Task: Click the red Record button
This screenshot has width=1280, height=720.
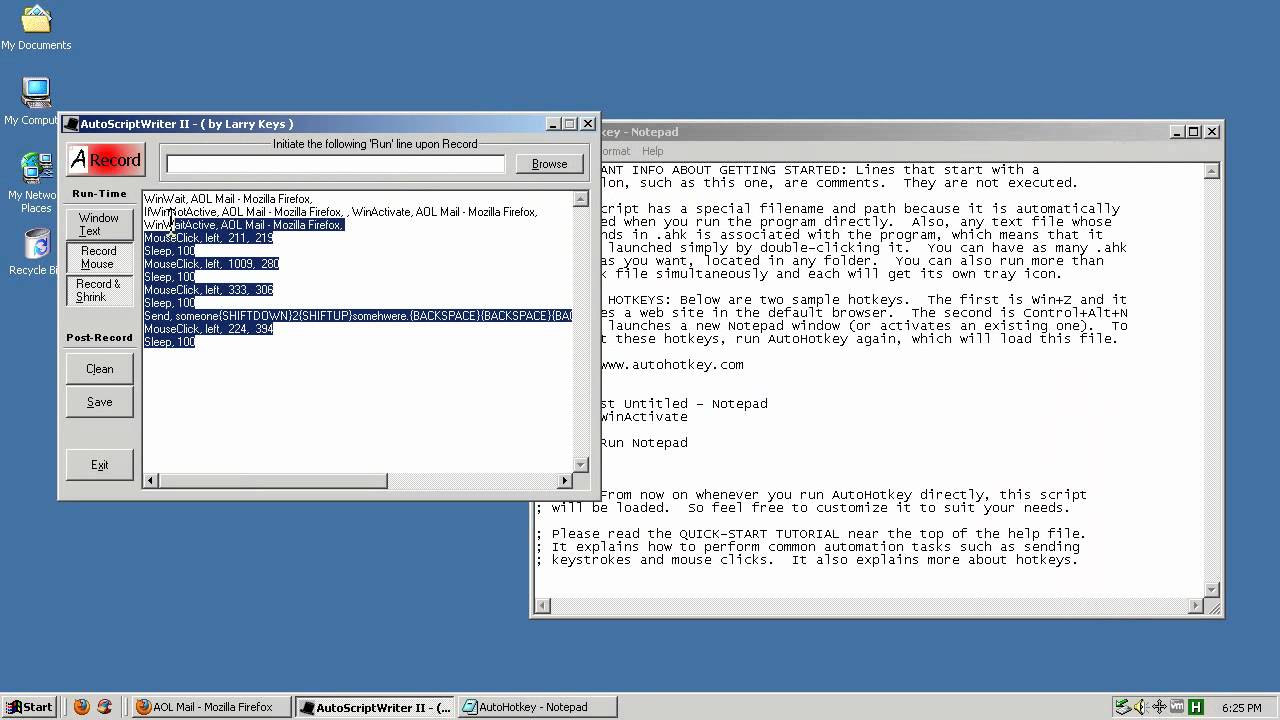Action: tap(105, 160)
